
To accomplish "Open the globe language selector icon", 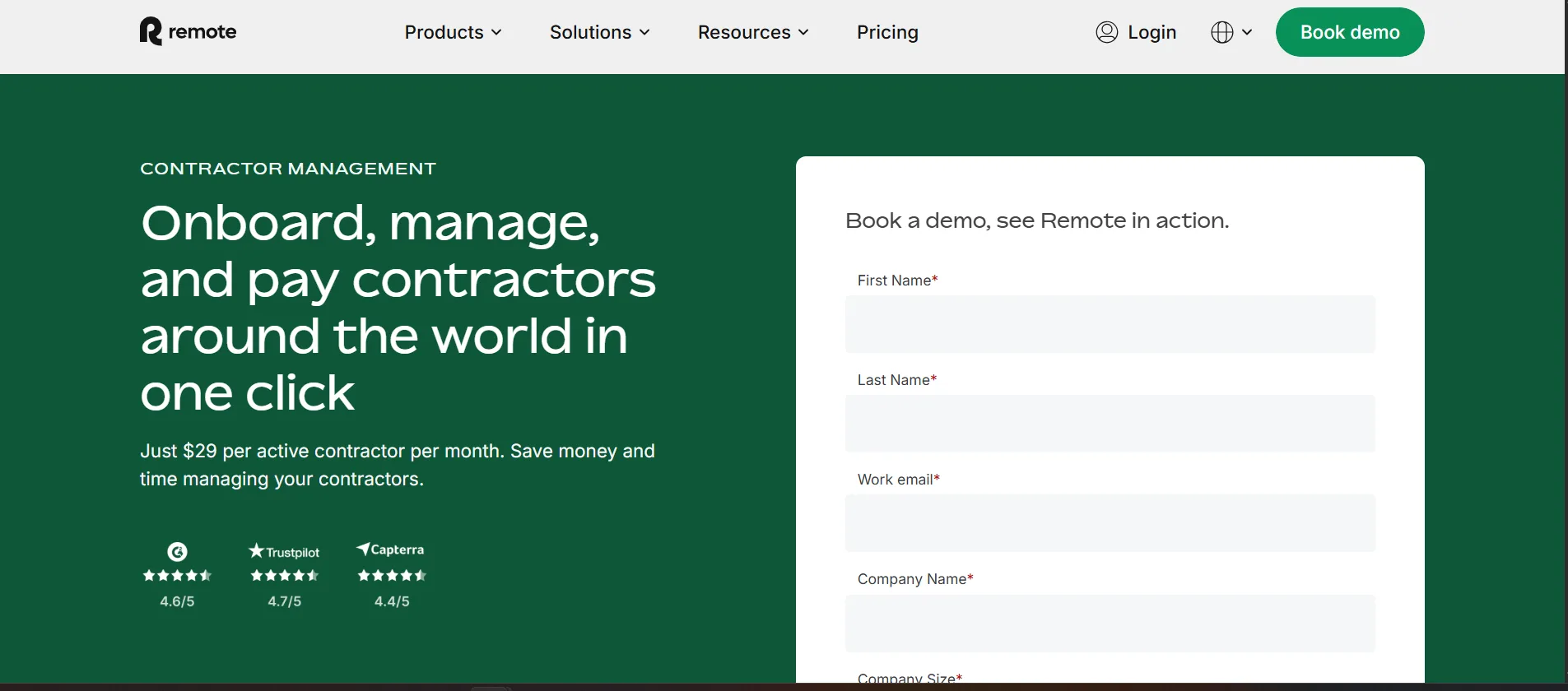I will (1222, 32).
